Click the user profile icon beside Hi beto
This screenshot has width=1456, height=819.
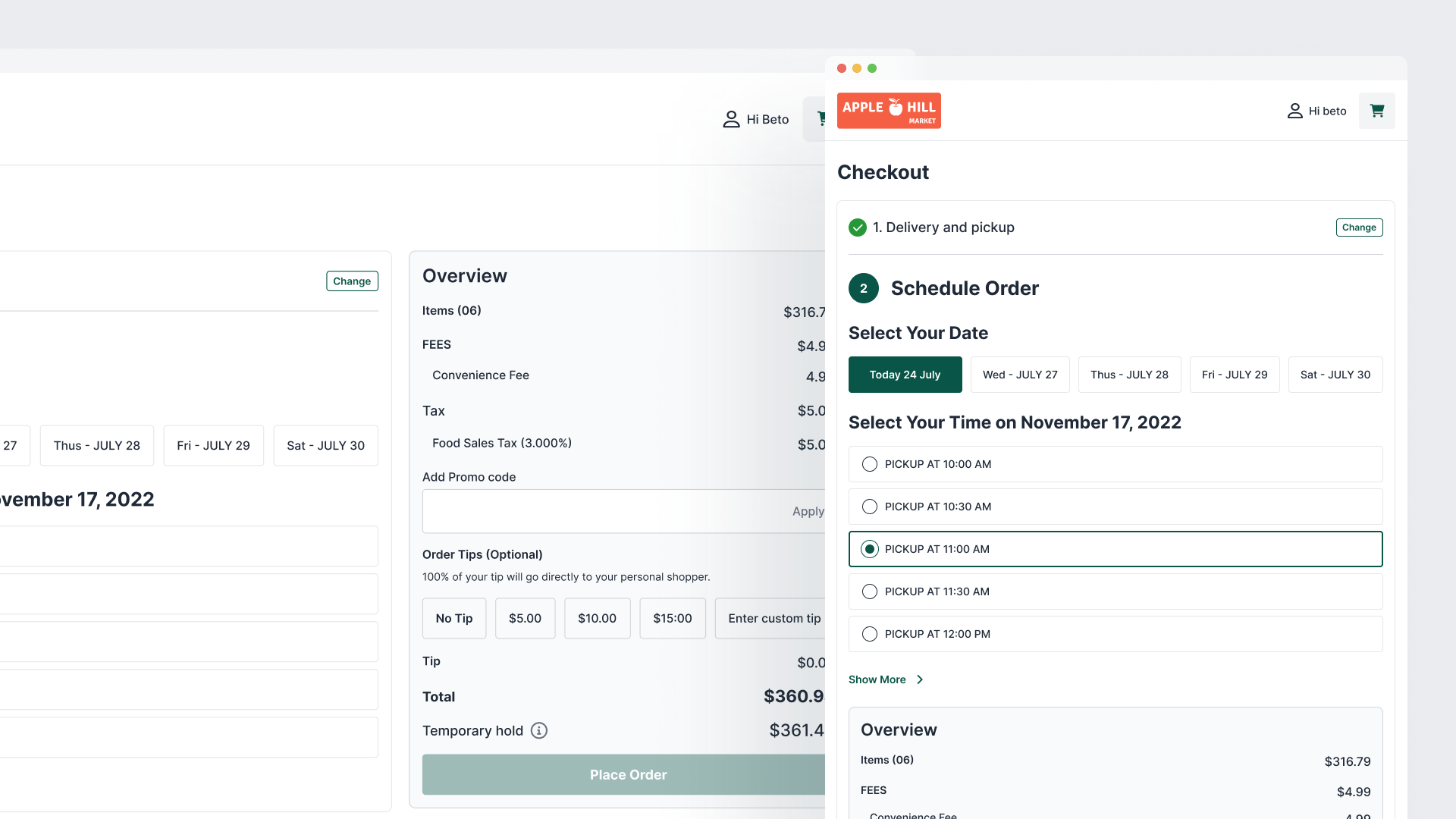[x=1294, y=111]
